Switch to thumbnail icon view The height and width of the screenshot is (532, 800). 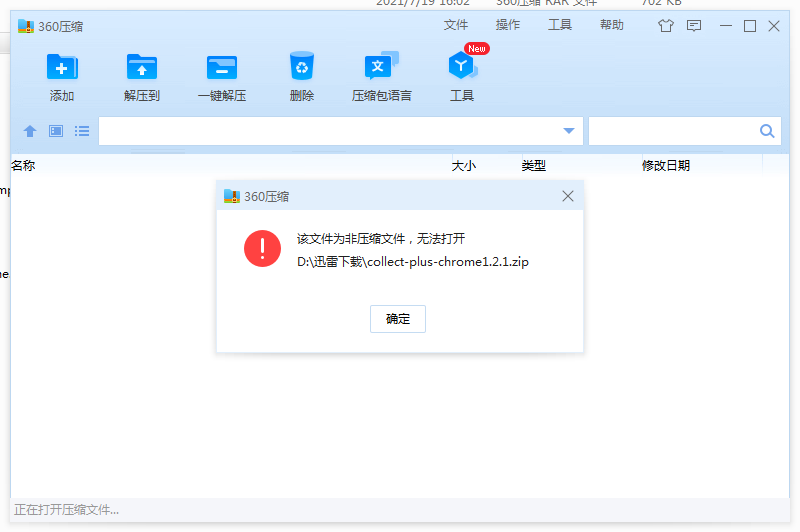coord(56,131)
